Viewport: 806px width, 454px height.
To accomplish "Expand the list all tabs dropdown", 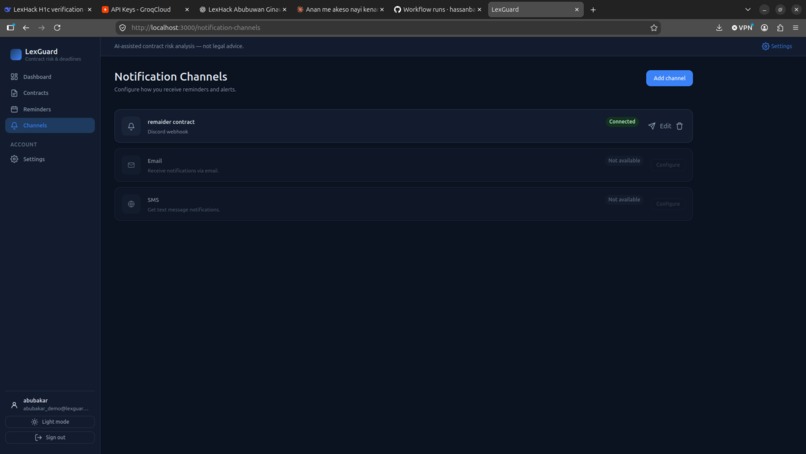I will click(x=748, y=9).
